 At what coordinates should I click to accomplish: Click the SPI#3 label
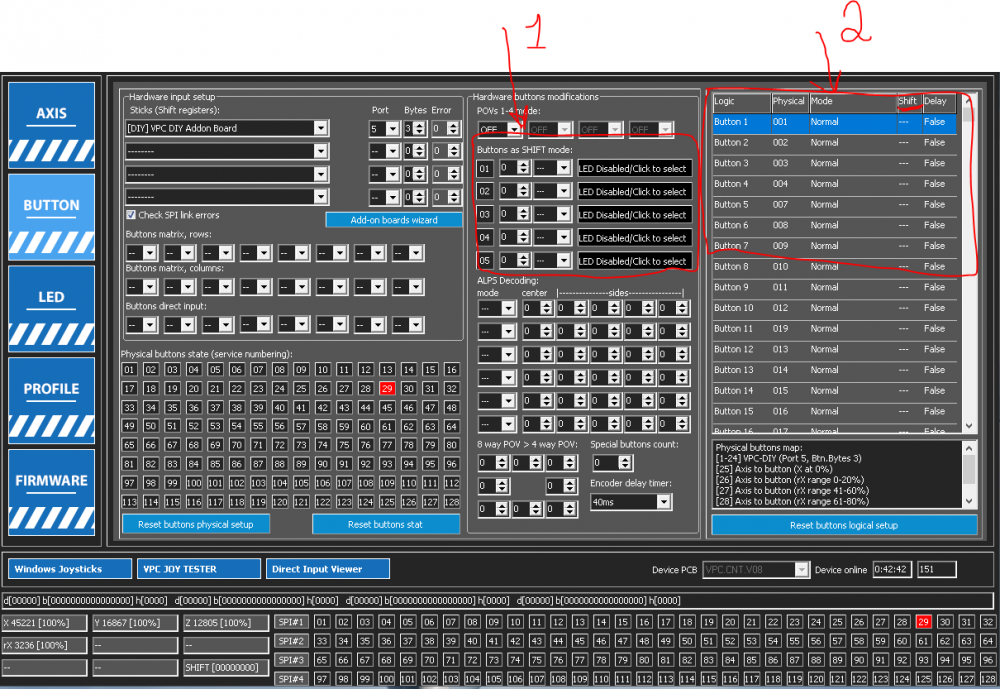[x=291, y=660]
